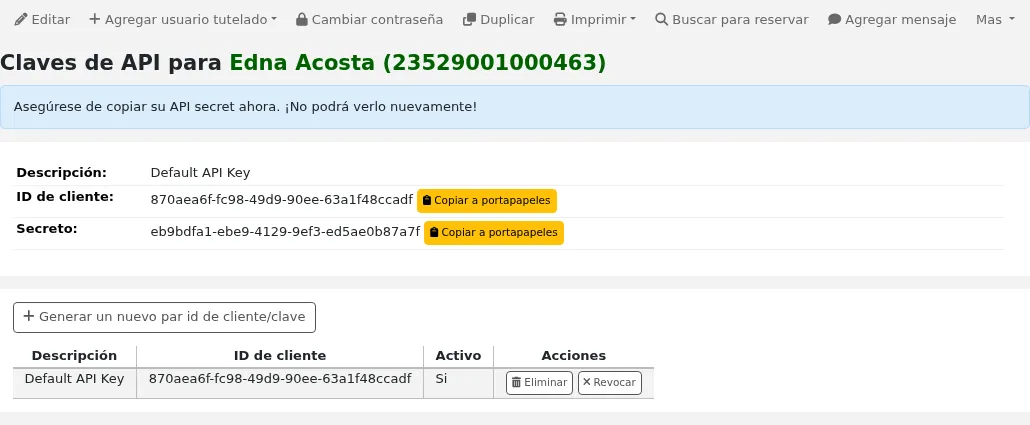Click the Activo column header

point(459,356)
